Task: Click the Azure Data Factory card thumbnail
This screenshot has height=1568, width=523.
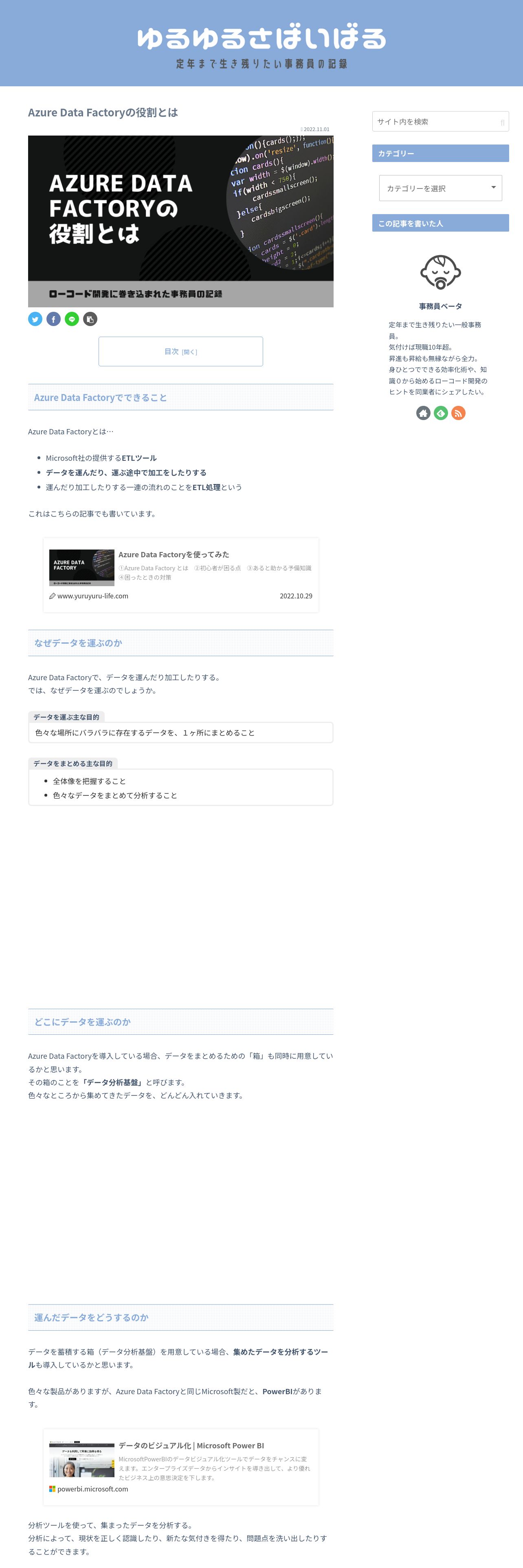Action: pos(81,568)
